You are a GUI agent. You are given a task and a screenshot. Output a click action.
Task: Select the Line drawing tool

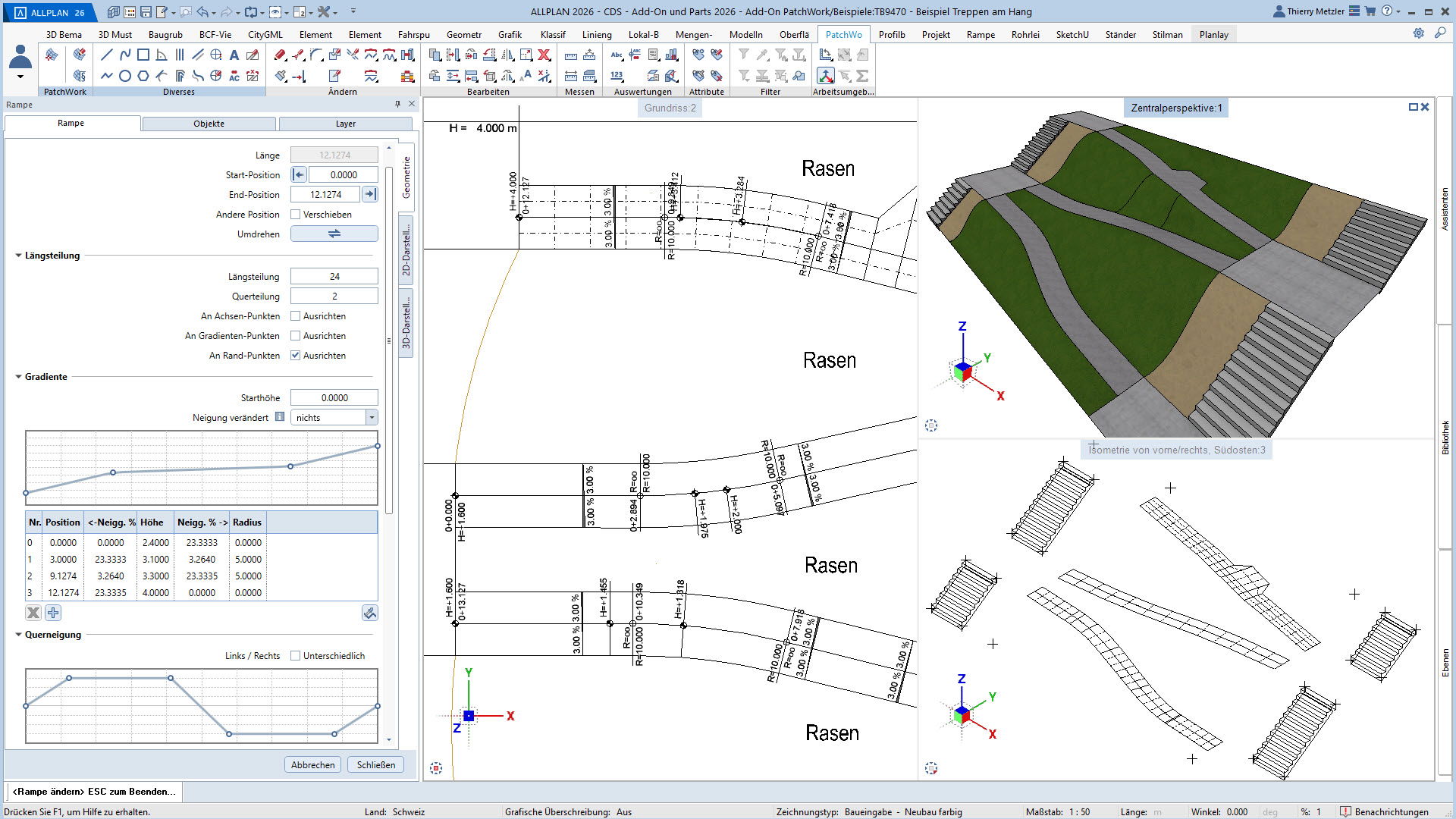tap(107, 55)
